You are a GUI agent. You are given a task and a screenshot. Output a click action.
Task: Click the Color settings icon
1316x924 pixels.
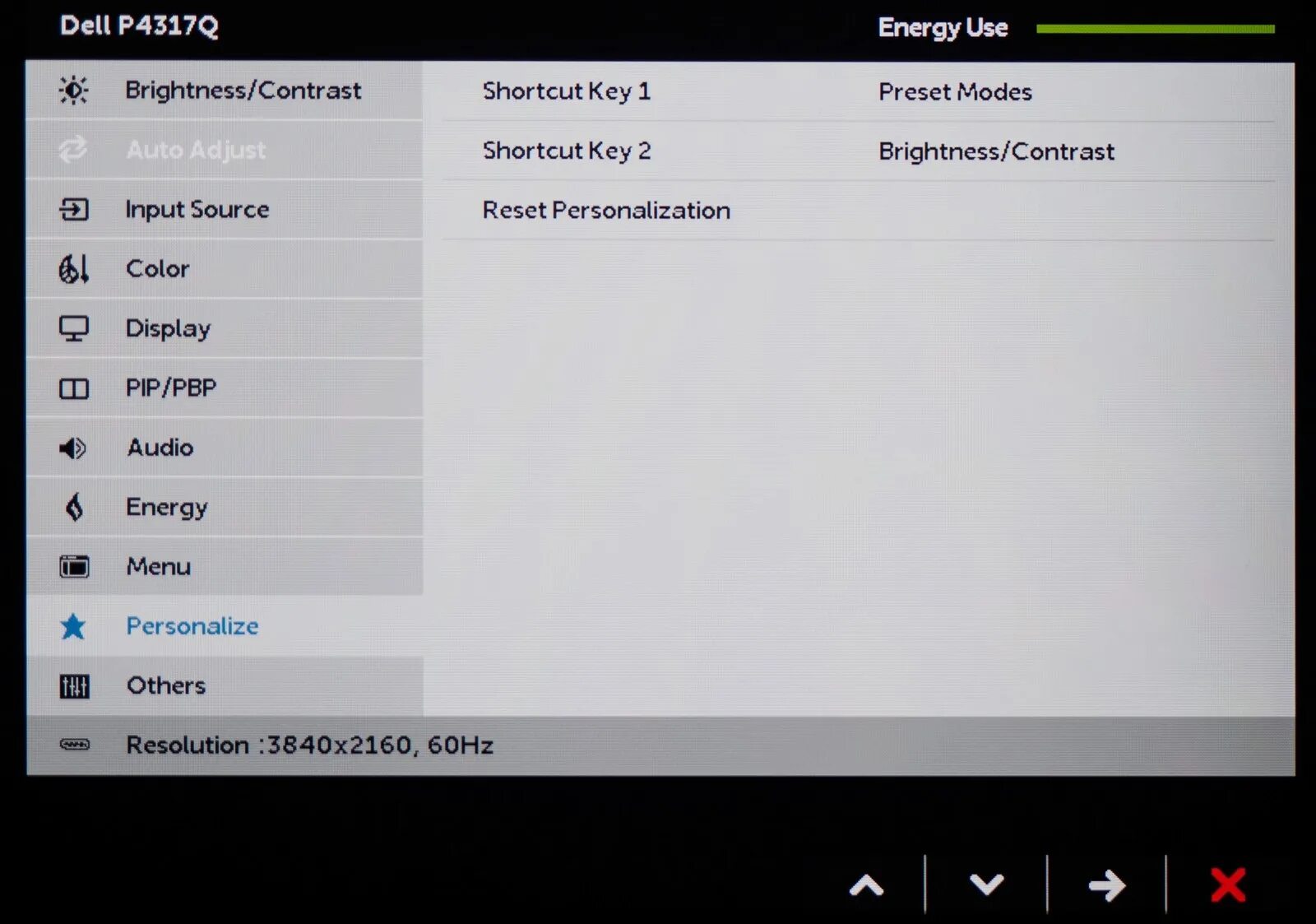tap(73, 268)
